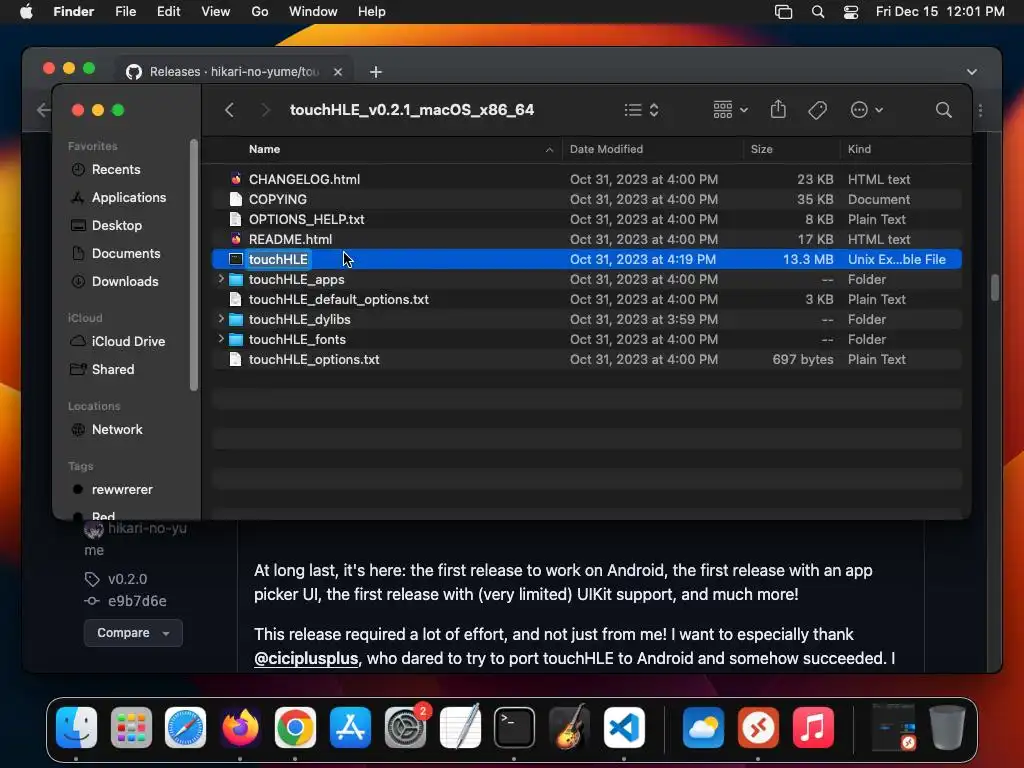The height and width of the screenshot is (768, 1024).
Task: Close the Releases browser tab
Action: pyautogui.click(x=338, y=72)
